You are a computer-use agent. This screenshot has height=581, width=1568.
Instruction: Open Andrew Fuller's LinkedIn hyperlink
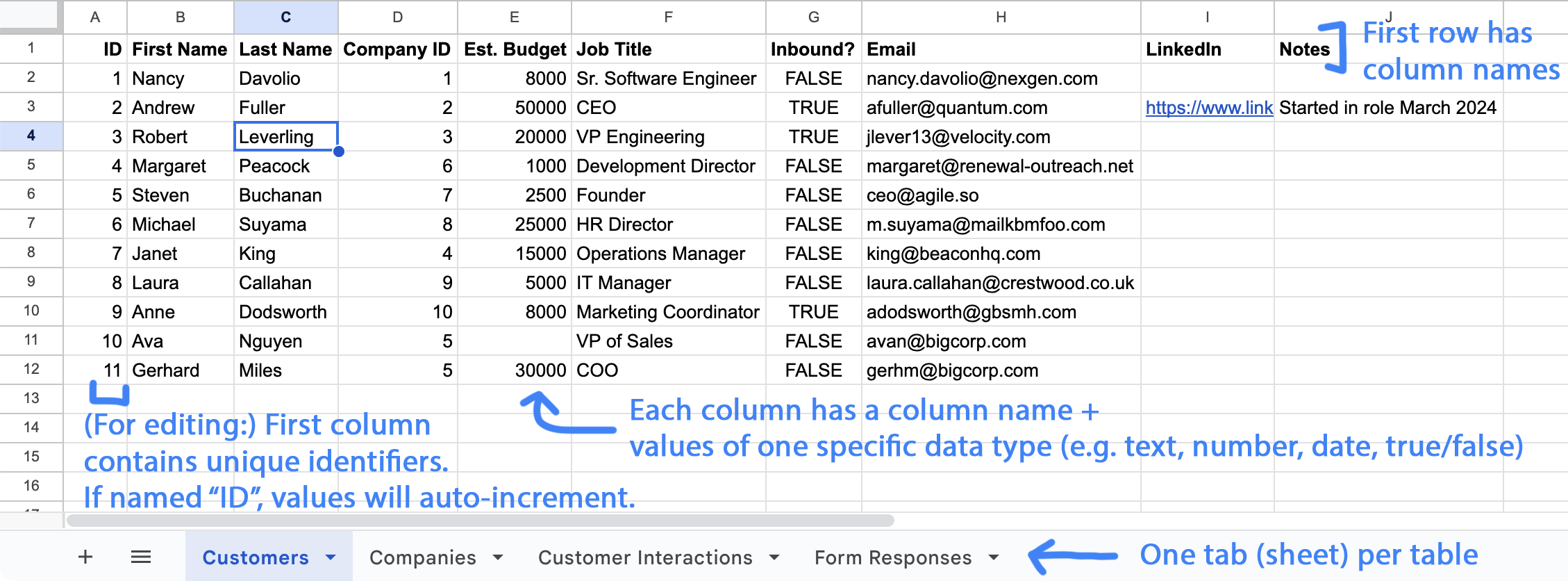point(1208,107)
